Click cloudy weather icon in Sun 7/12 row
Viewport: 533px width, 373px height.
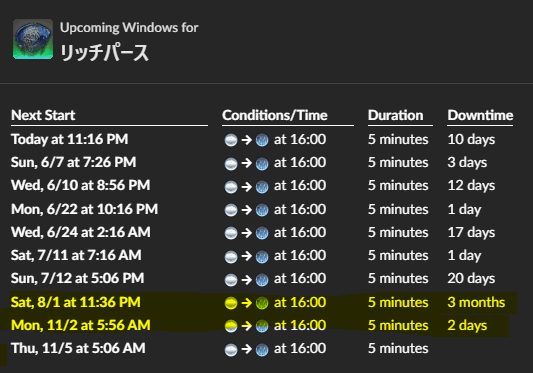tap(231, 279)
